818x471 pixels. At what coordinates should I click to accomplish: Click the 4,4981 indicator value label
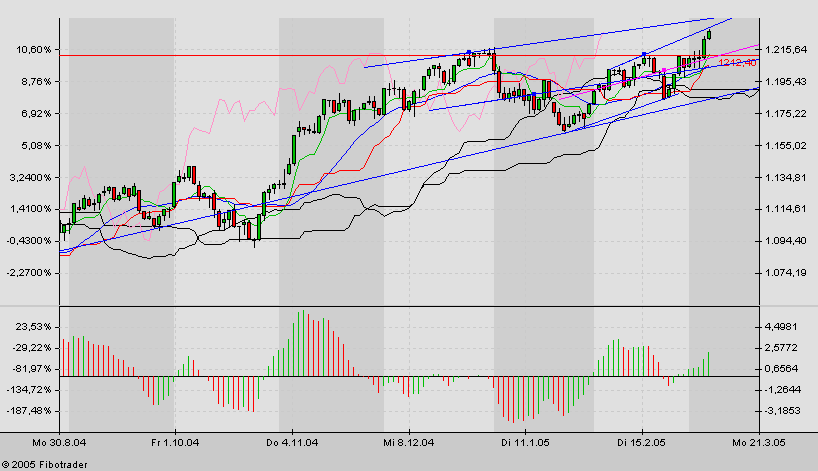pyautogui.click(x=781, y=327)
